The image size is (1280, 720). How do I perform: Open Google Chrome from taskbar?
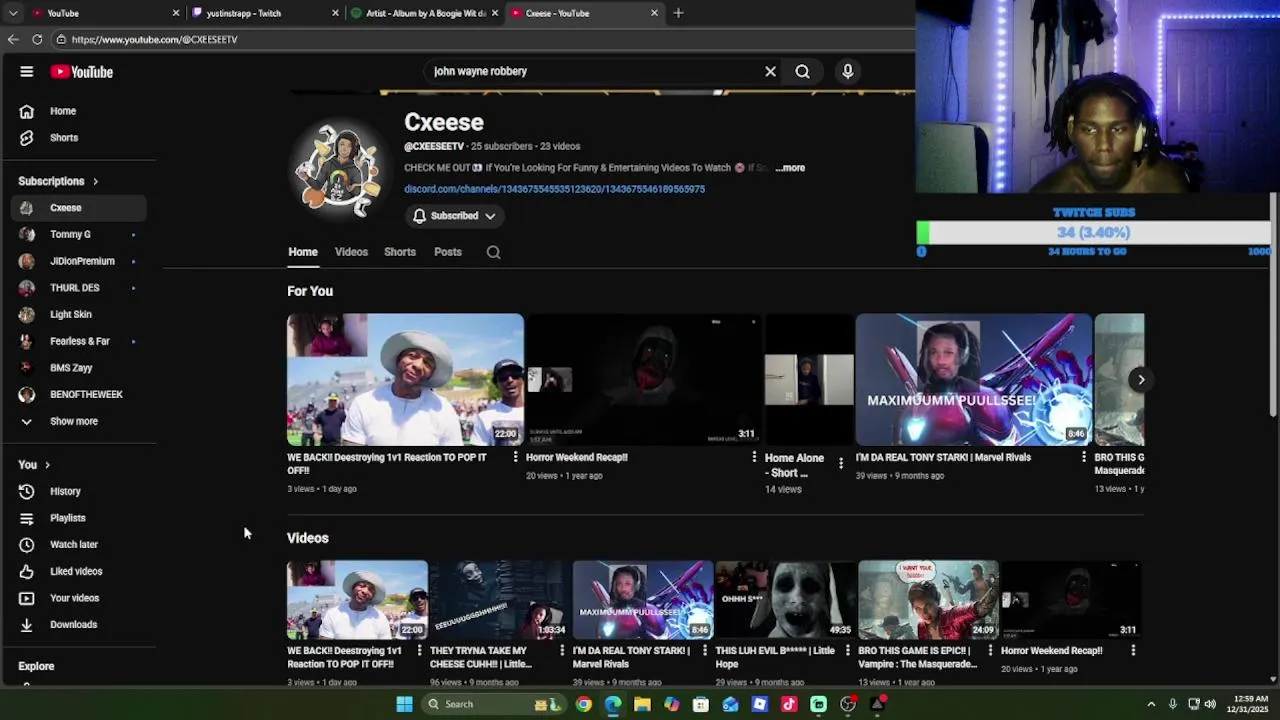point(584,704)
